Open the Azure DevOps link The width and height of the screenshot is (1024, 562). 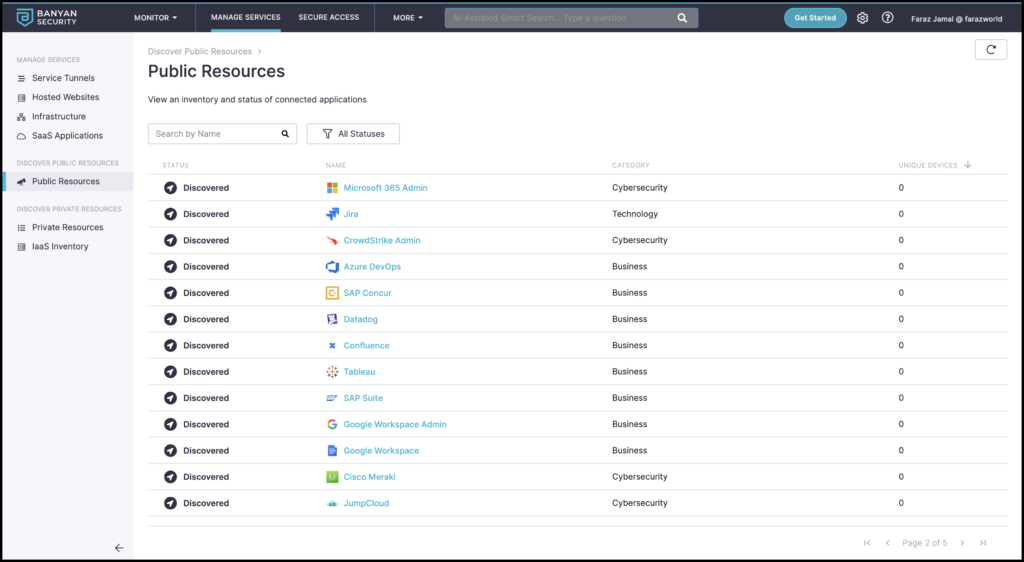click(372, 266)
